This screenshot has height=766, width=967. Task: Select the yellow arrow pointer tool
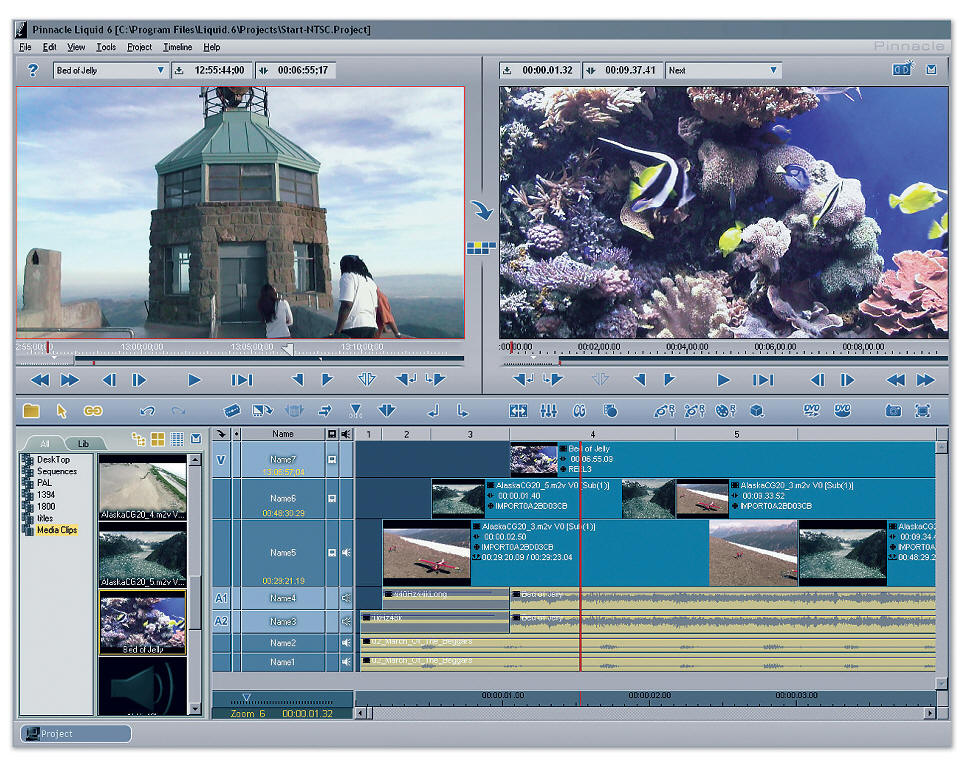coord(62,411)
